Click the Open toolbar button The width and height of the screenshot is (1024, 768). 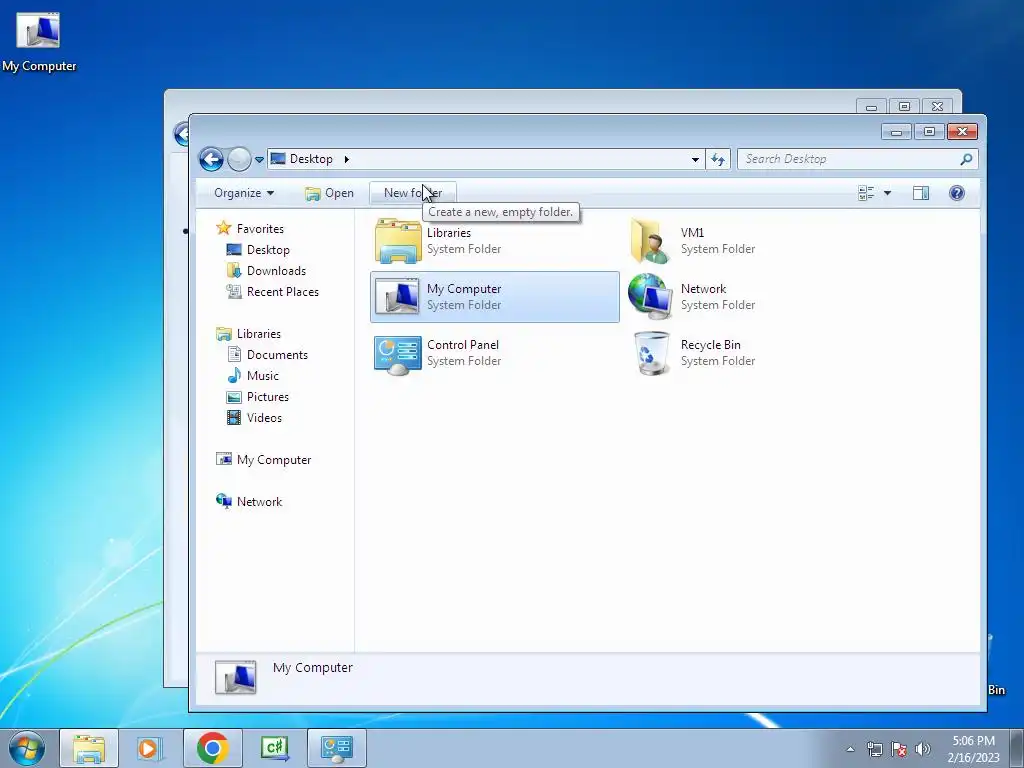(x=330, y=193)
